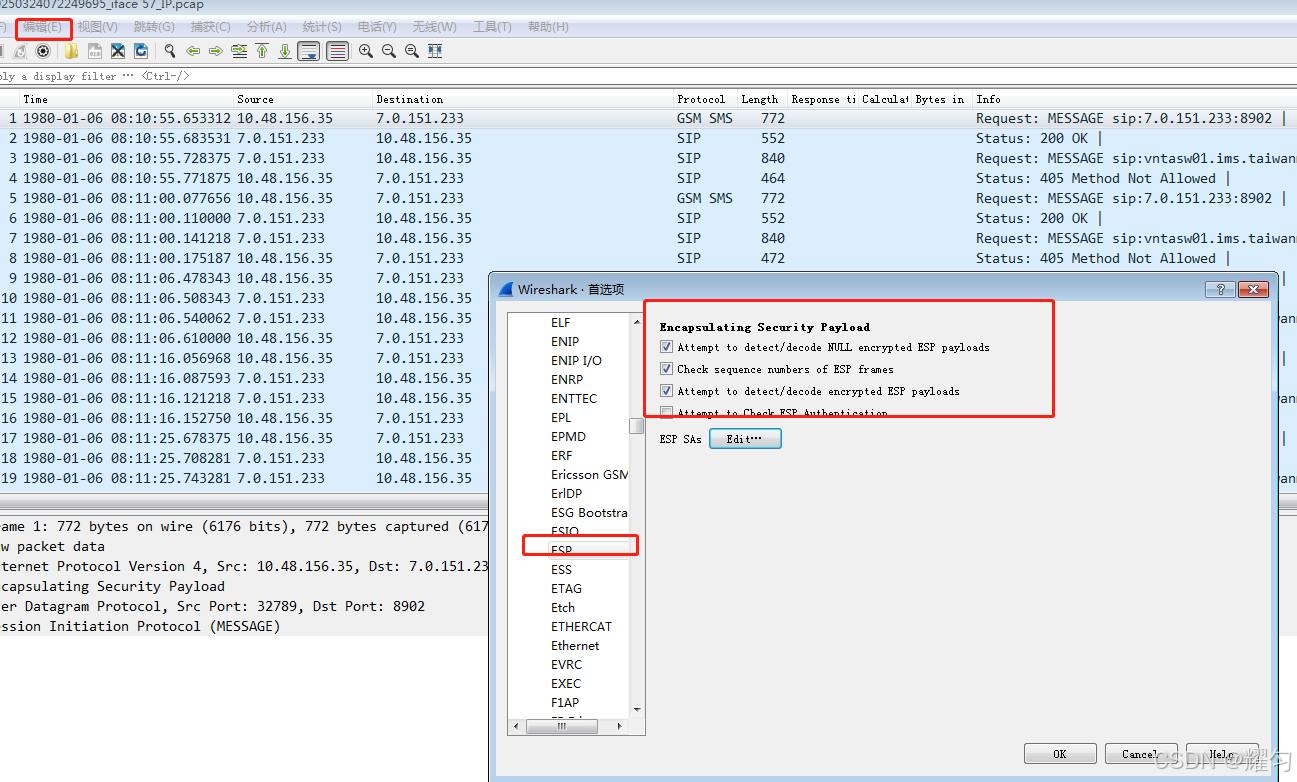Disable checking sequence numbers of ESP frames
The image size is (1297, 782).
click(666, 368)
